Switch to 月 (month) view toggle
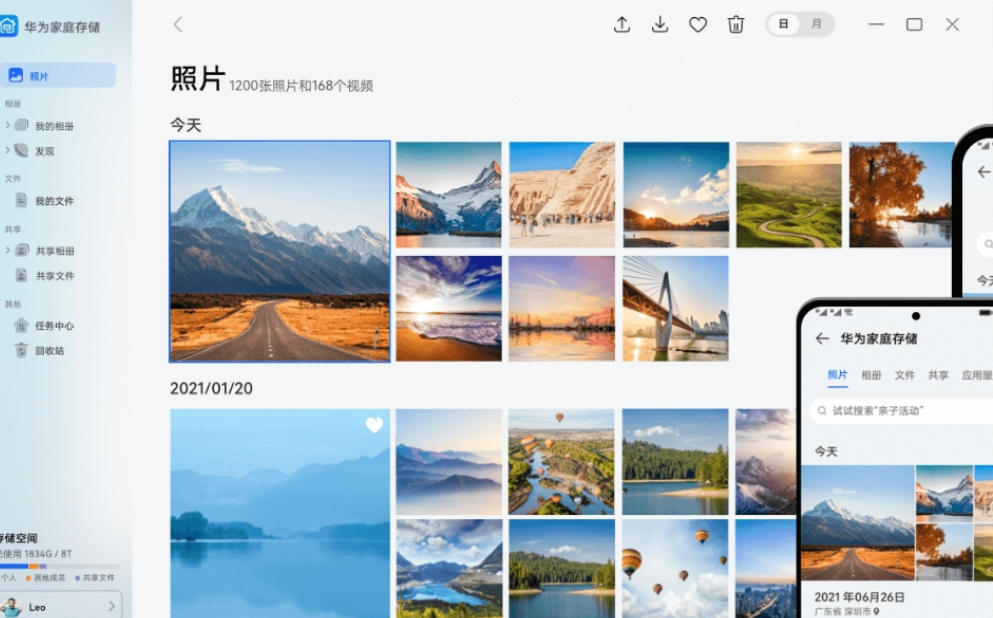The width and height of the screenshot is (993, 618). click(x=817, y=24)
